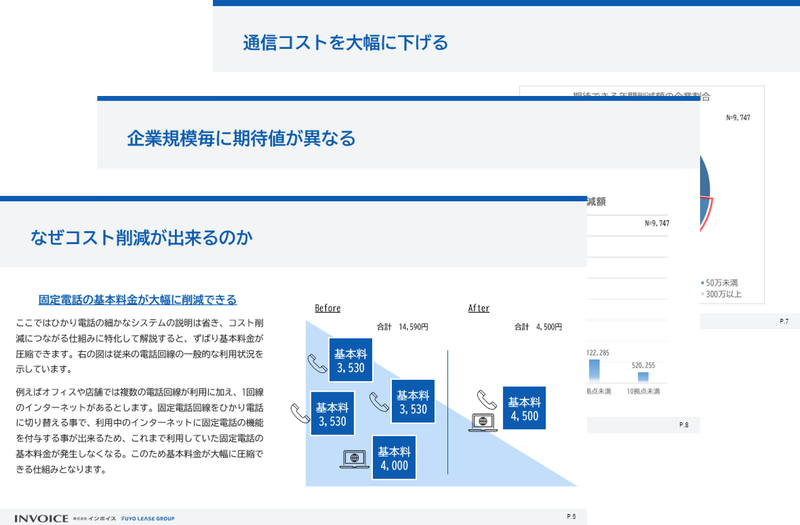This screenshot has width=800, height=525.
Task: Select the 基本料 4,500 box
Action: click(x=524, y=408)
